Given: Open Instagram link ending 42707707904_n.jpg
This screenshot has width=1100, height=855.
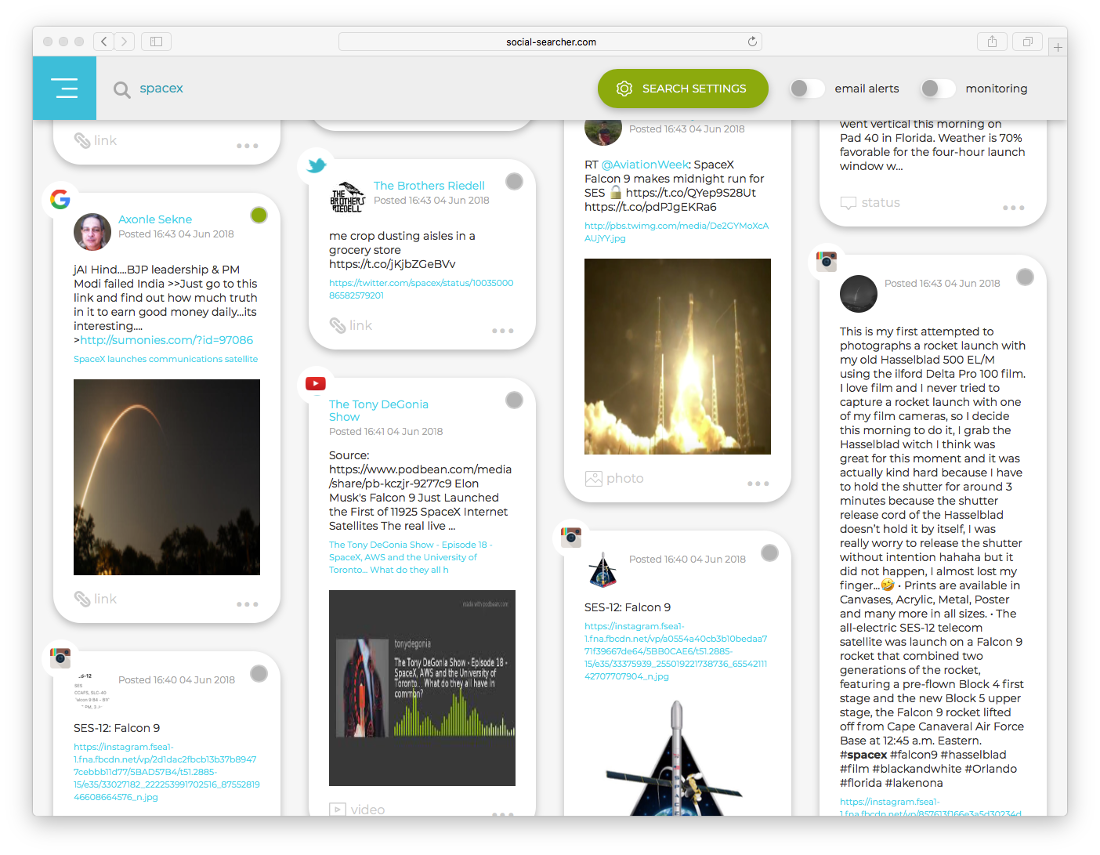Looking at the screenshot, I should 676,651.
